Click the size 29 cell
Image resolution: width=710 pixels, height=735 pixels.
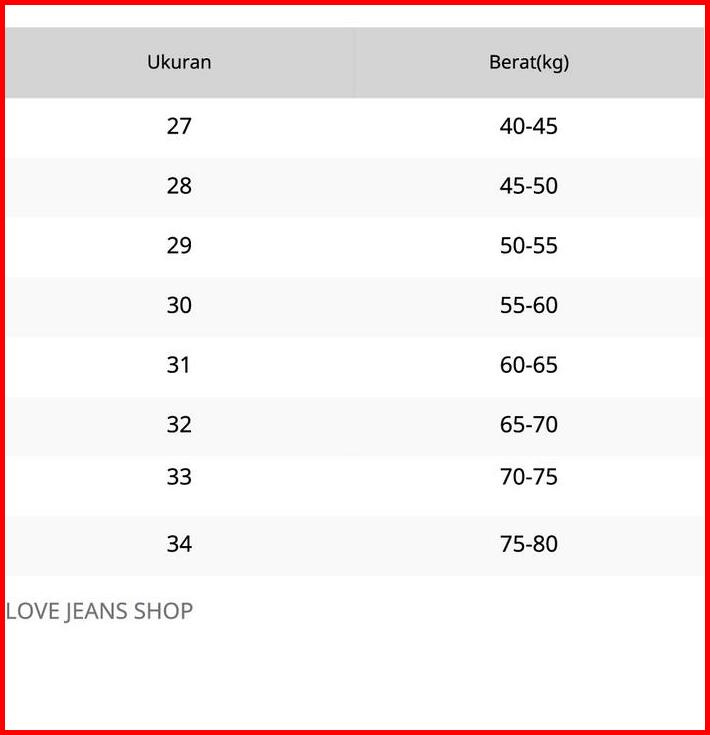pyautogui.click(x=179, y=246)
